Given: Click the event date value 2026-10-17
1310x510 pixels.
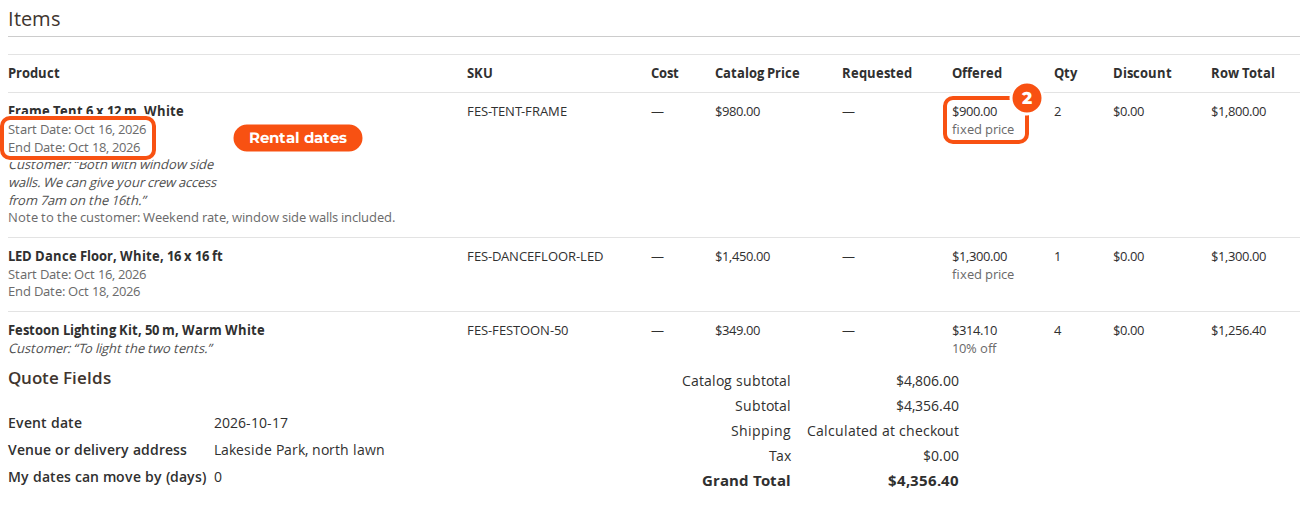Looking at the screenshot, I should click(x=251, y=423).
